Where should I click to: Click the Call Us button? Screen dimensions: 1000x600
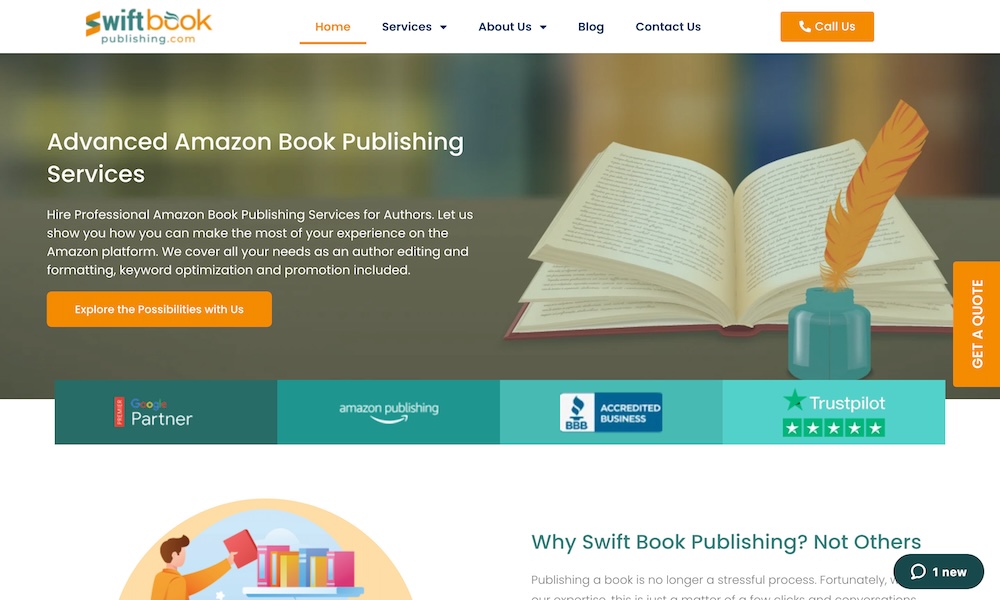coord(827,27)
